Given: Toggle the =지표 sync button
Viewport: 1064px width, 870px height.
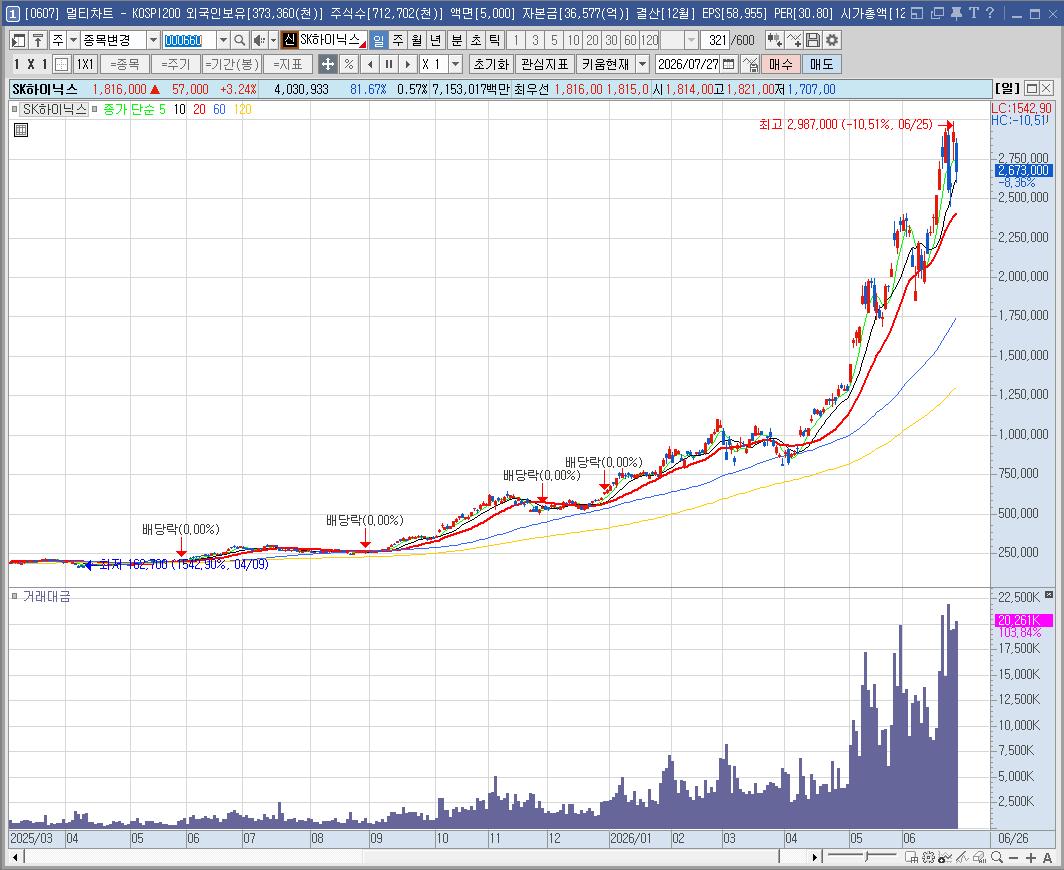Looking at the screenshot, I should [x=288, y=64].
